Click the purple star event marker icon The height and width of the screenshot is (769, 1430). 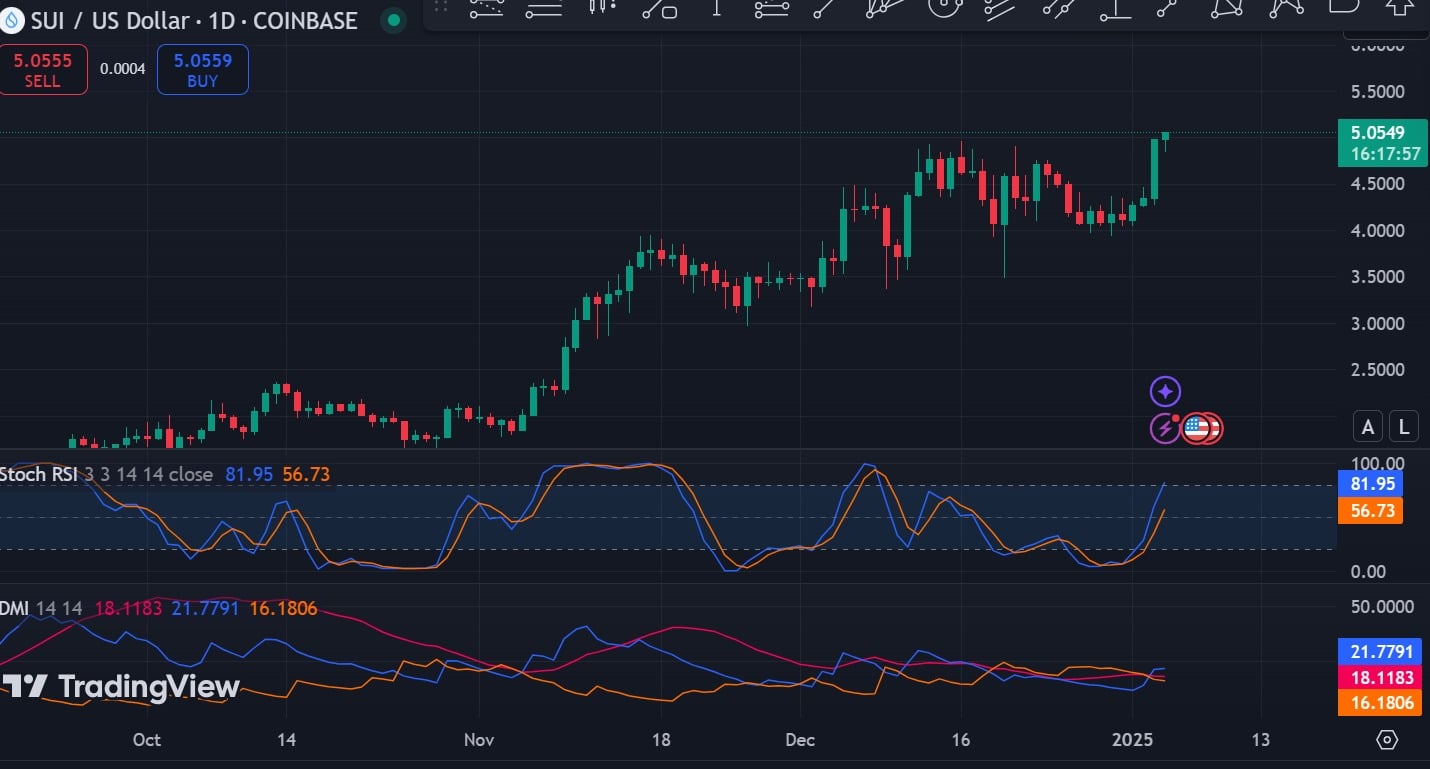(x=1165, y=391)
